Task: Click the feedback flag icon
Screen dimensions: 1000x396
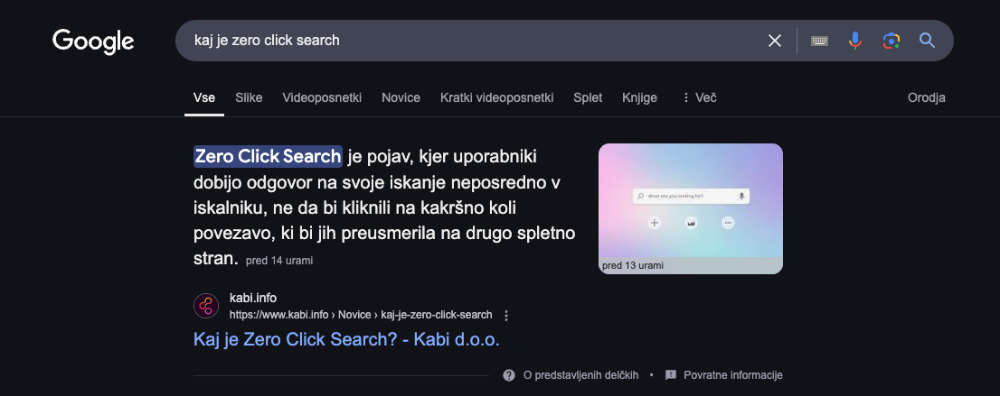Action: coord(670,375)
